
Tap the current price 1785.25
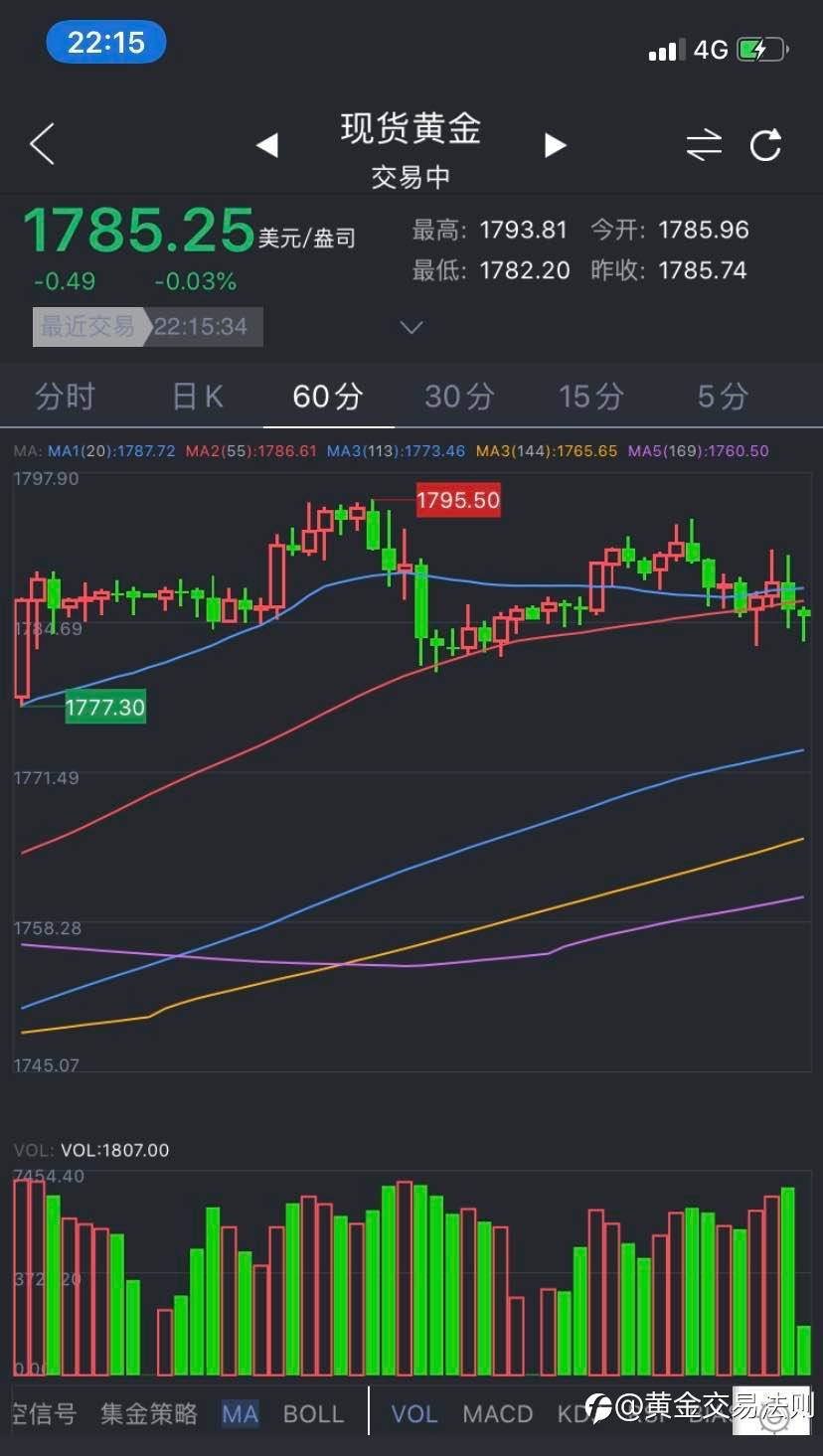click(x=139, y=230)
